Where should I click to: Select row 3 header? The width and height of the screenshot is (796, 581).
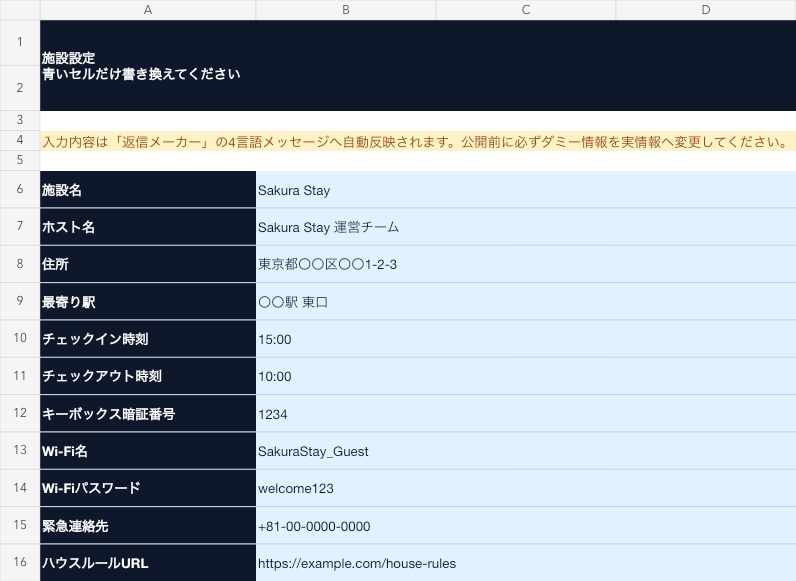[x=20, y=120]
